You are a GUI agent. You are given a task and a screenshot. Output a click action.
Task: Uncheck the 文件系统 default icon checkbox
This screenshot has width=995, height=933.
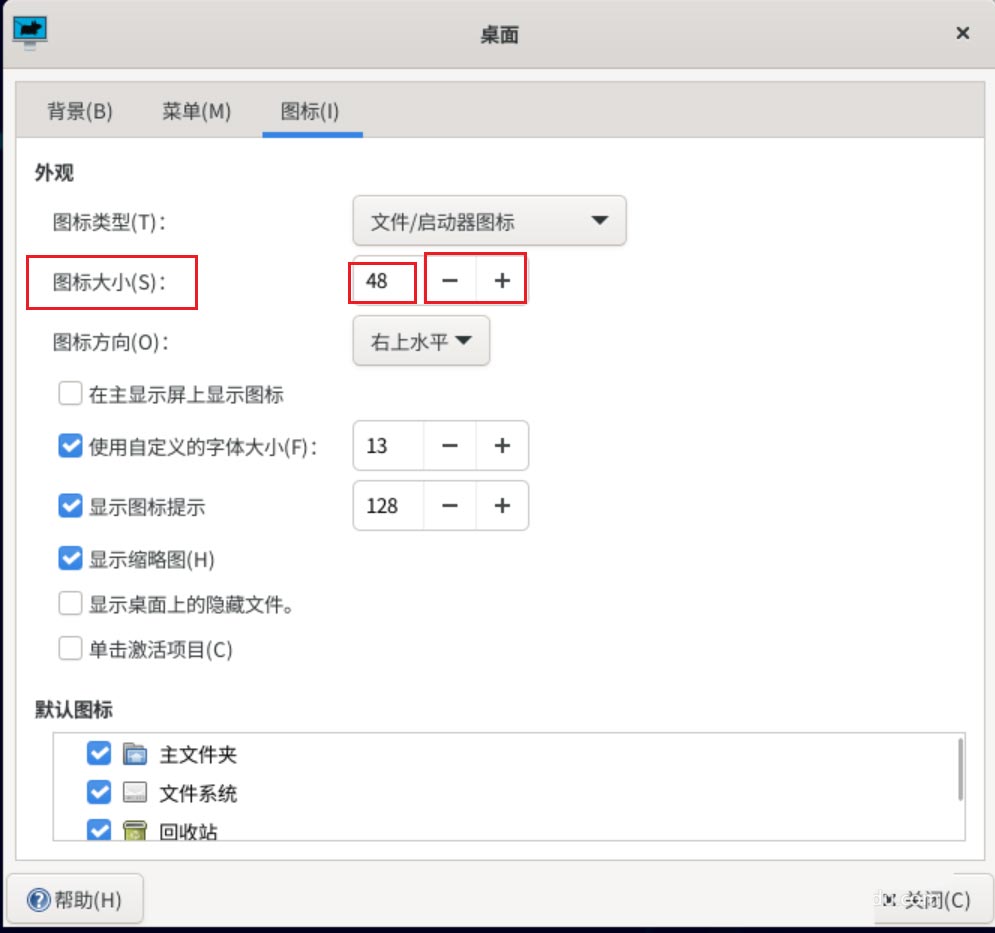99,792
